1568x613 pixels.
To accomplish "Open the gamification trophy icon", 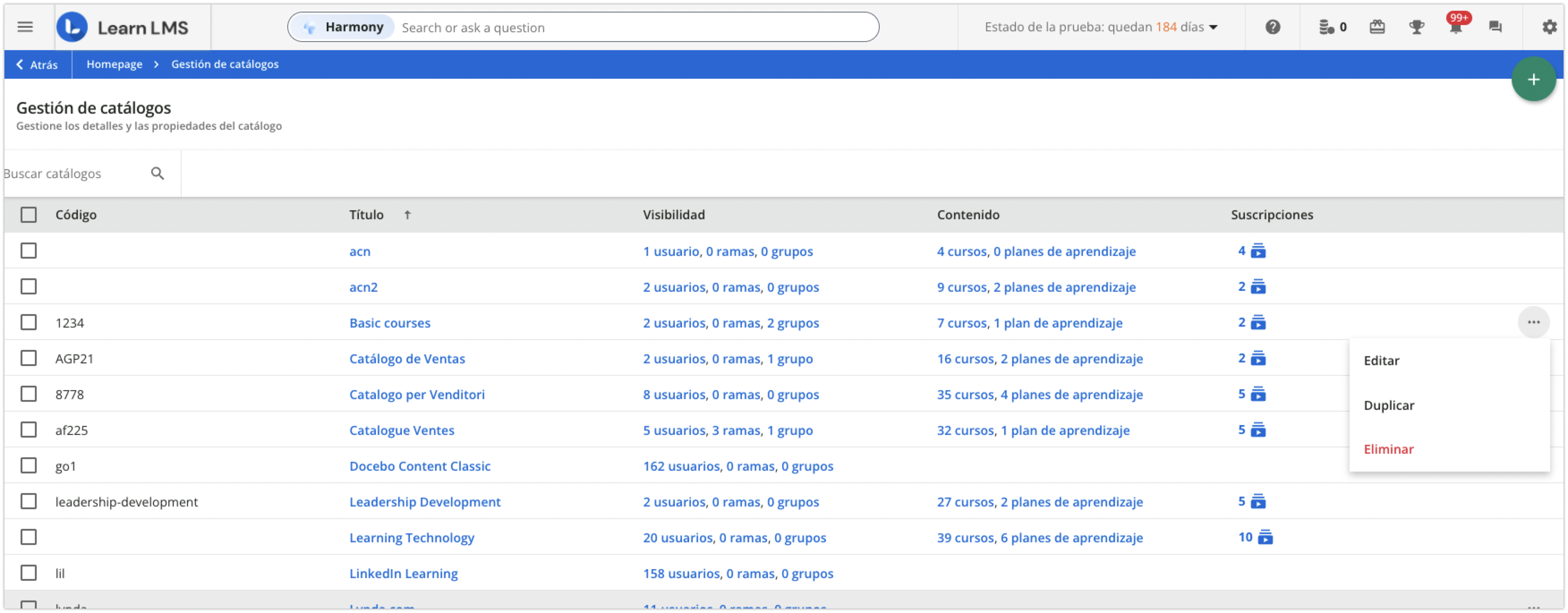I will [1416, 27].
